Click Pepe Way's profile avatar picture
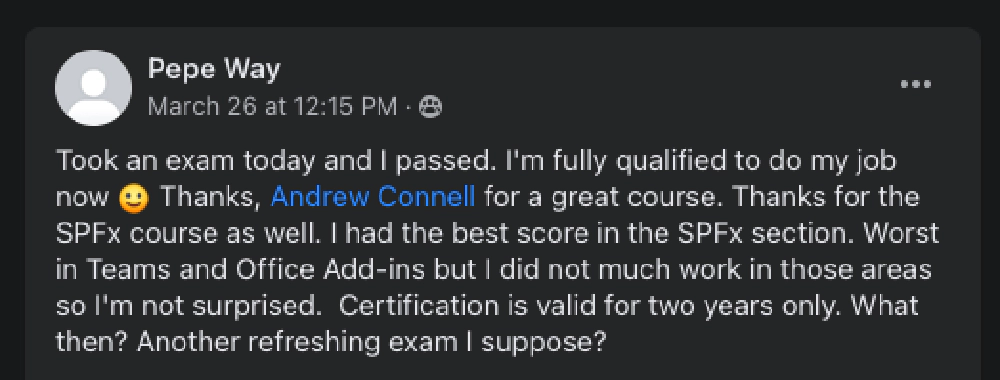The width and height of the screenshot is (1000, 380). [94, 88]
